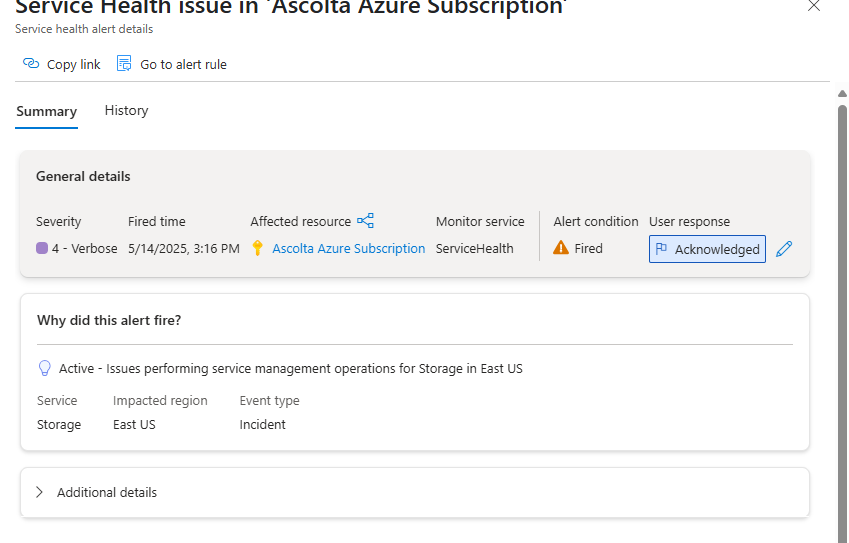
Task: Click the 'Event type' label
Action: point(270,401)
